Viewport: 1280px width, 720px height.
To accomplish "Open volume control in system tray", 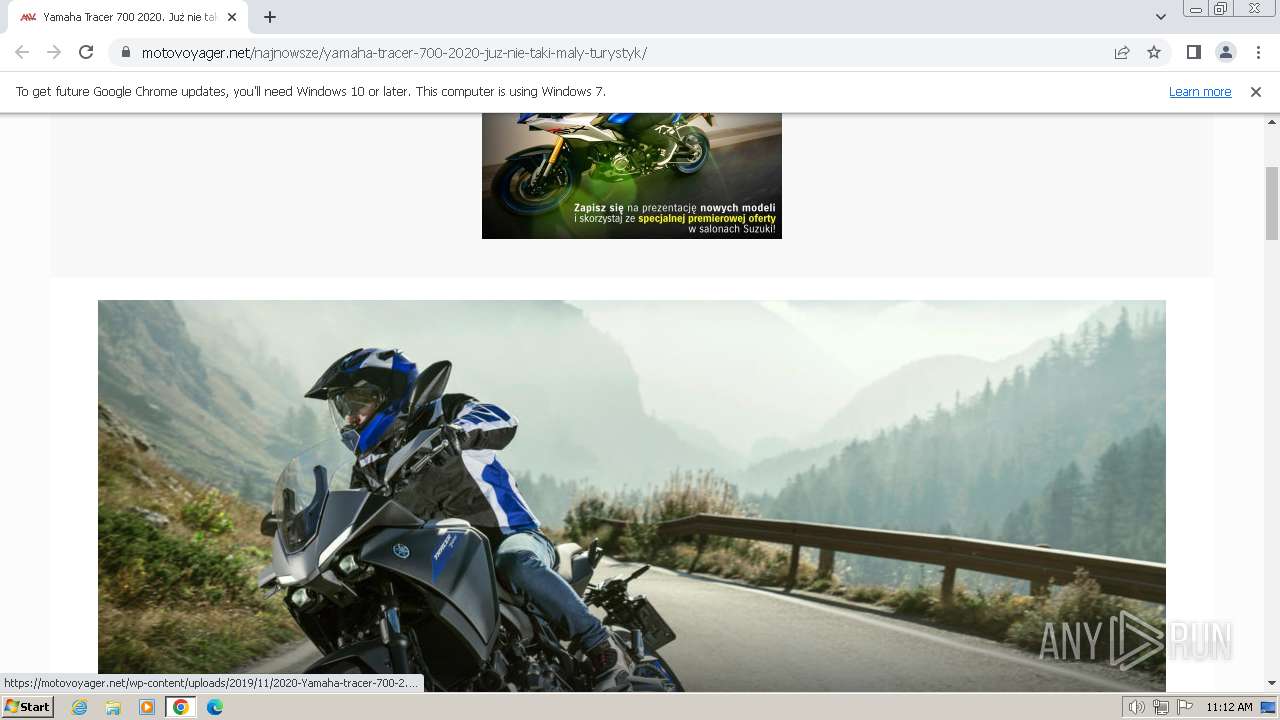I will point(1136,707).
